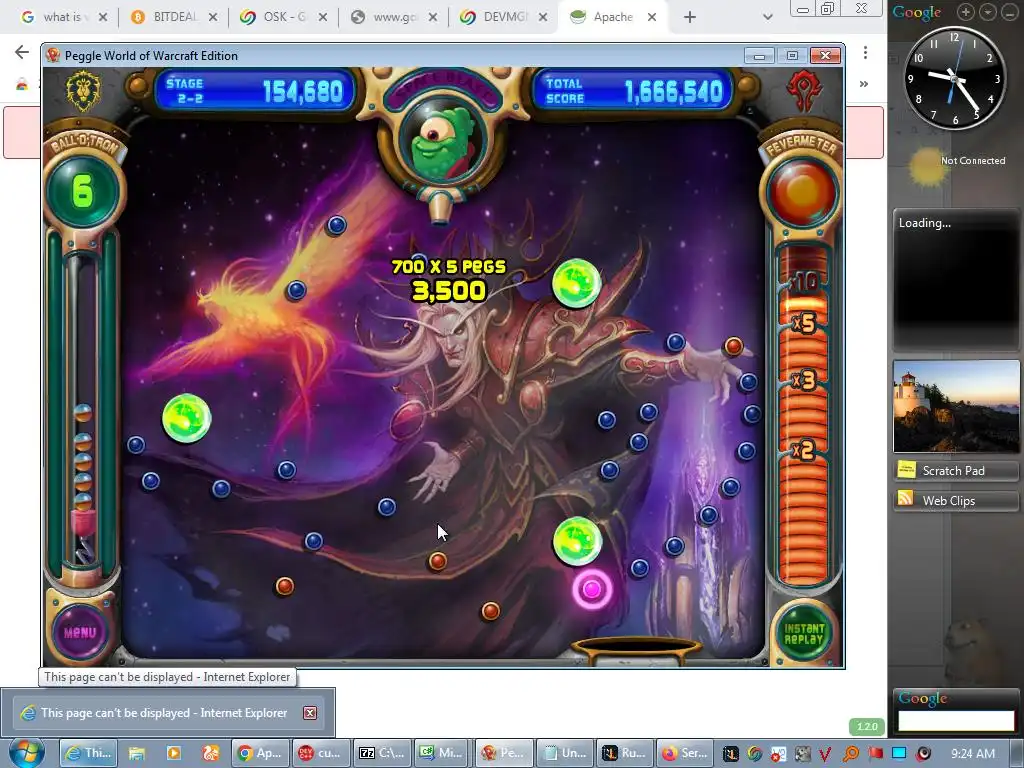Image resolution: width=1024 pixels, height=768 pixels.
Task: Expand the bookmarks overflow chevron
Action: point(864,84)
